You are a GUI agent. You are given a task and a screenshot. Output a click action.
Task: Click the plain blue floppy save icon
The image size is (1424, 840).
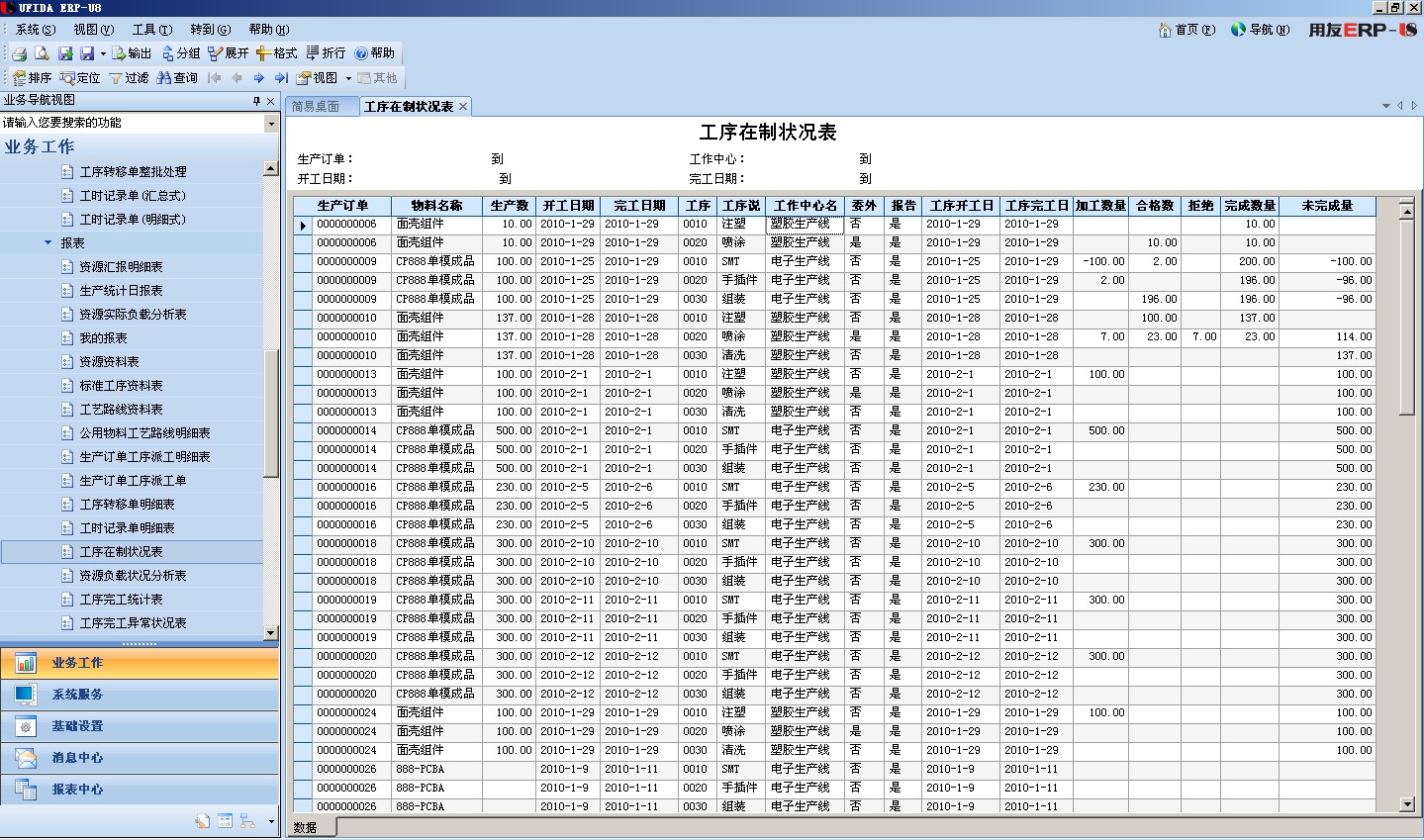click(87, 53)
